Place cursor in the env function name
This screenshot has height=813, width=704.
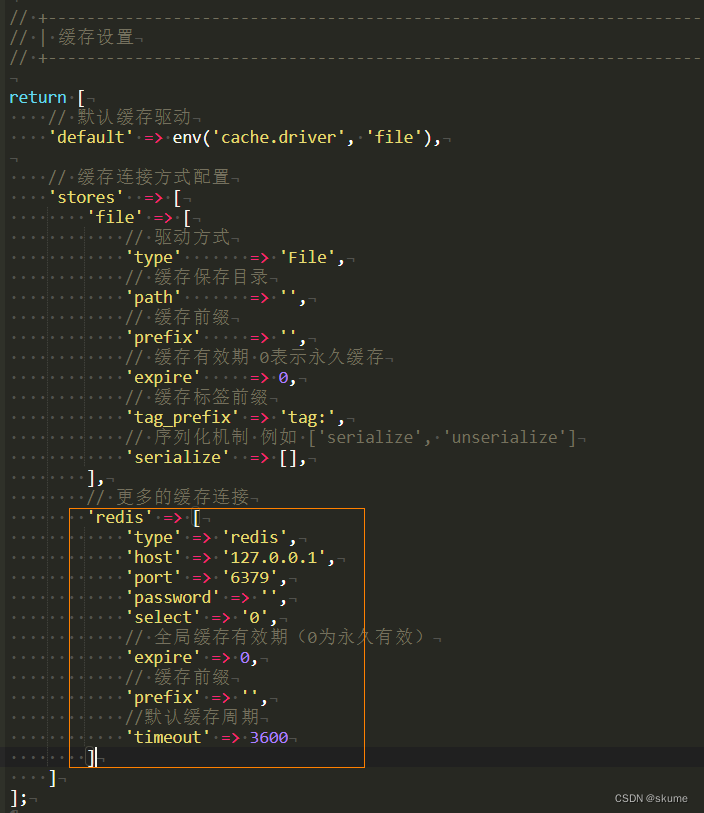(187, 137)
